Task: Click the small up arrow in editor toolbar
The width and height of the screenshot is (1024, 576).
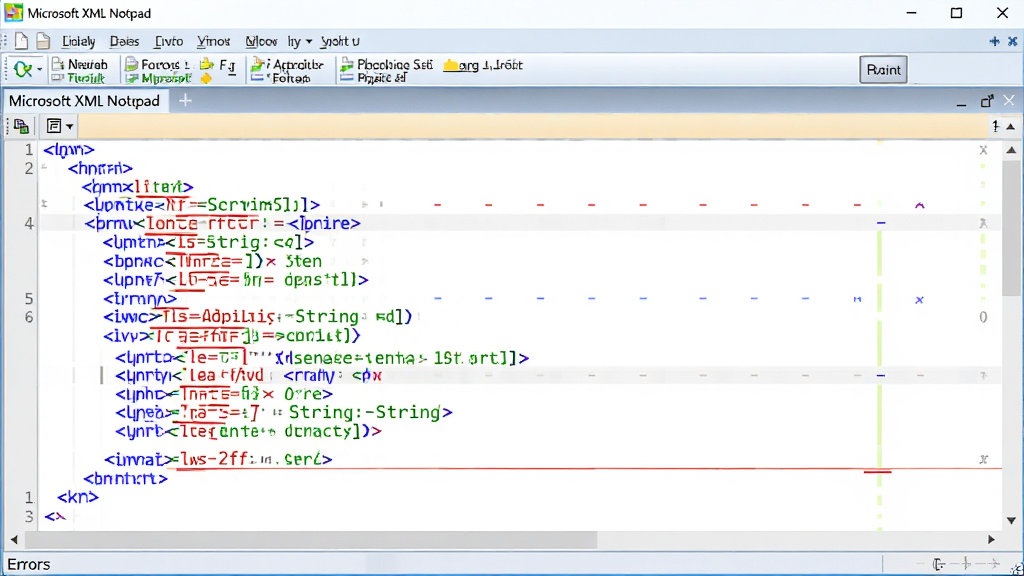Action: click(x=1011, y=127)
